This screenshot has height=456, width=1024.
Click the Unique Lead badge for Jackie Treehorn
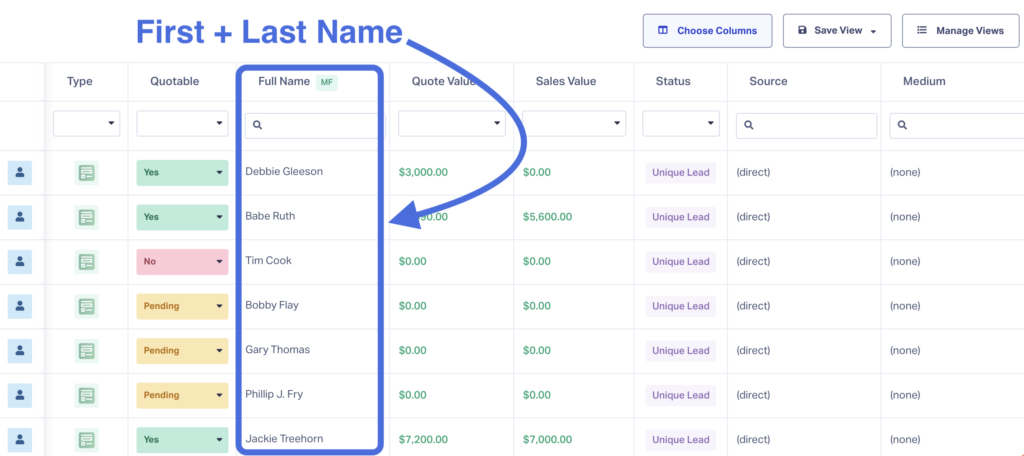[x=680, y=439]
